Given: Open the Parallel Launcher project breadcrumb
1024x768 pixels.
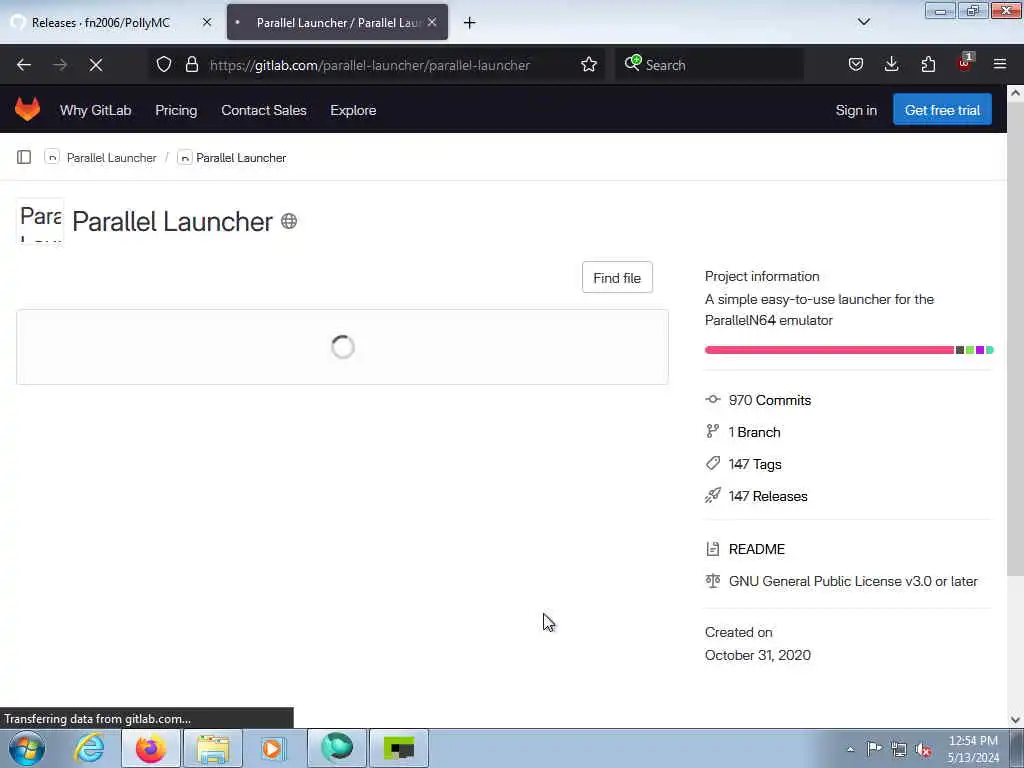Looking at the screenshot, I should tap(241, 158).
